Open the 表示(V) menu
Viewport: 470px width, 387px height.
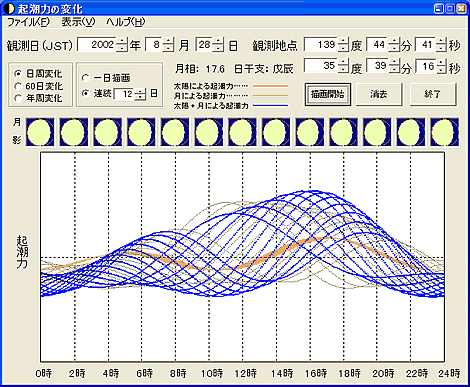(x=78, y=22)
